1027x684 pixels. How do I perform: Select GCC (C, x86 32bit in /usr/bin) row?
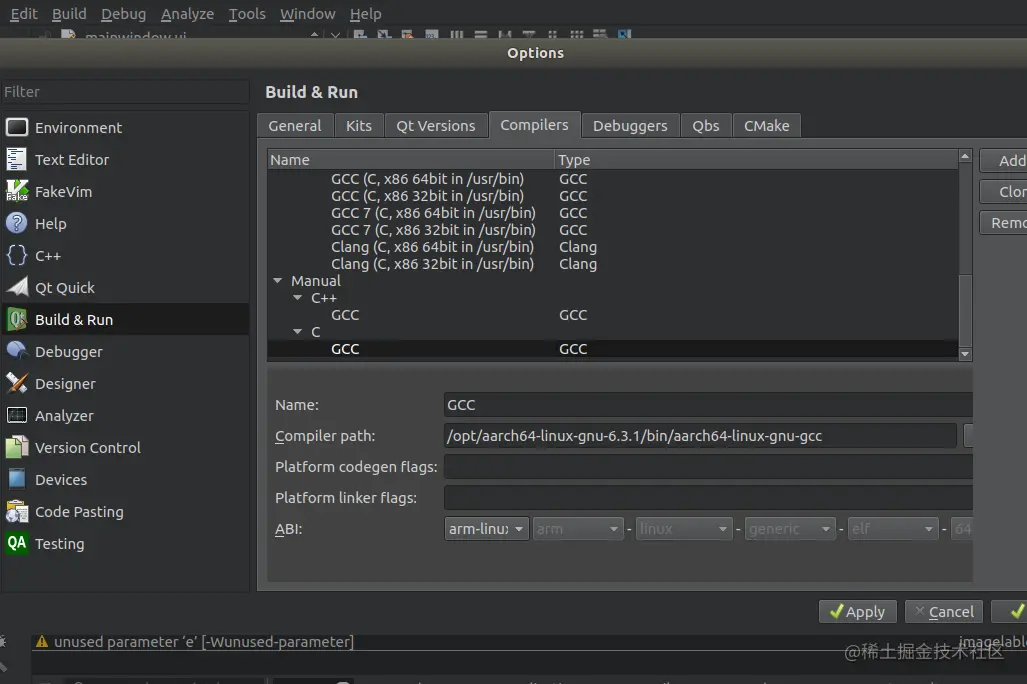(612, 196)
